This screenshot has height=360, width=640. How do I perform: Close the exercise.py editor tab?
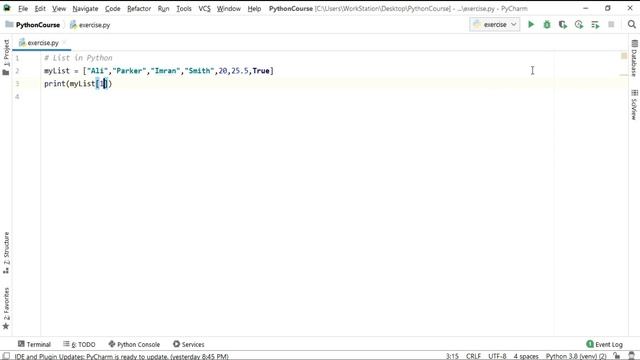pos(64,42)
